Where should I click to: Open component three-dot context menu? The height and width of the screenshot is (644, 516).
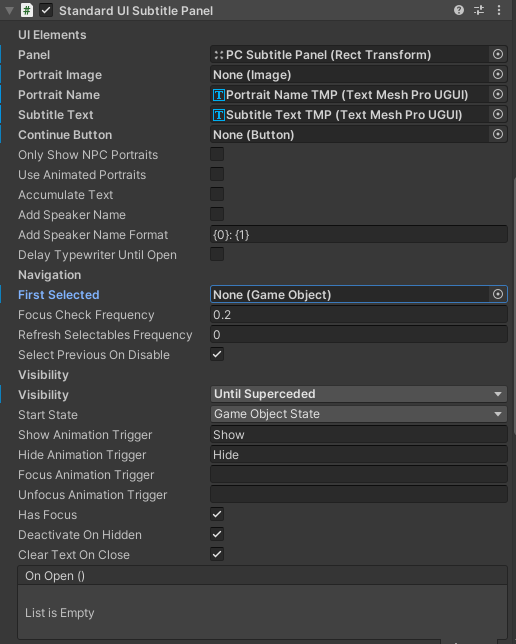[x=499, y=10]
